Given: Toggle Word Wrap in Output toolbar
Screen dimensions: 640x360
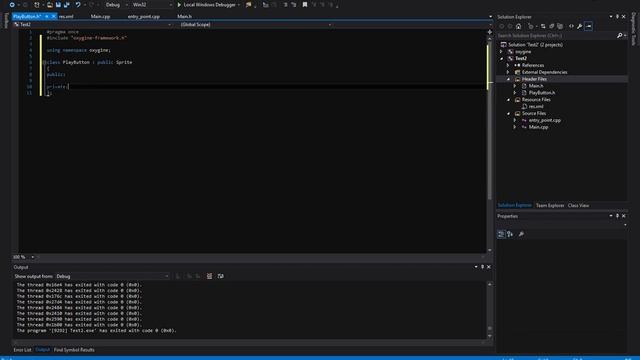Looking at the screenshot, I should coord(220,276).
